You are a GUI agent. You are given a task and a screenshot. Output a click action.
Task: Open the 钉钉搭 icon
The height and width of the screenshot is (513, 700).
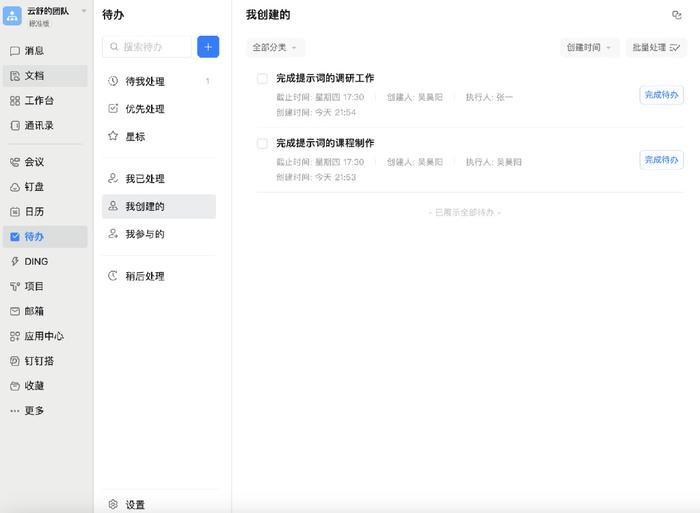[x=15, y=361]
